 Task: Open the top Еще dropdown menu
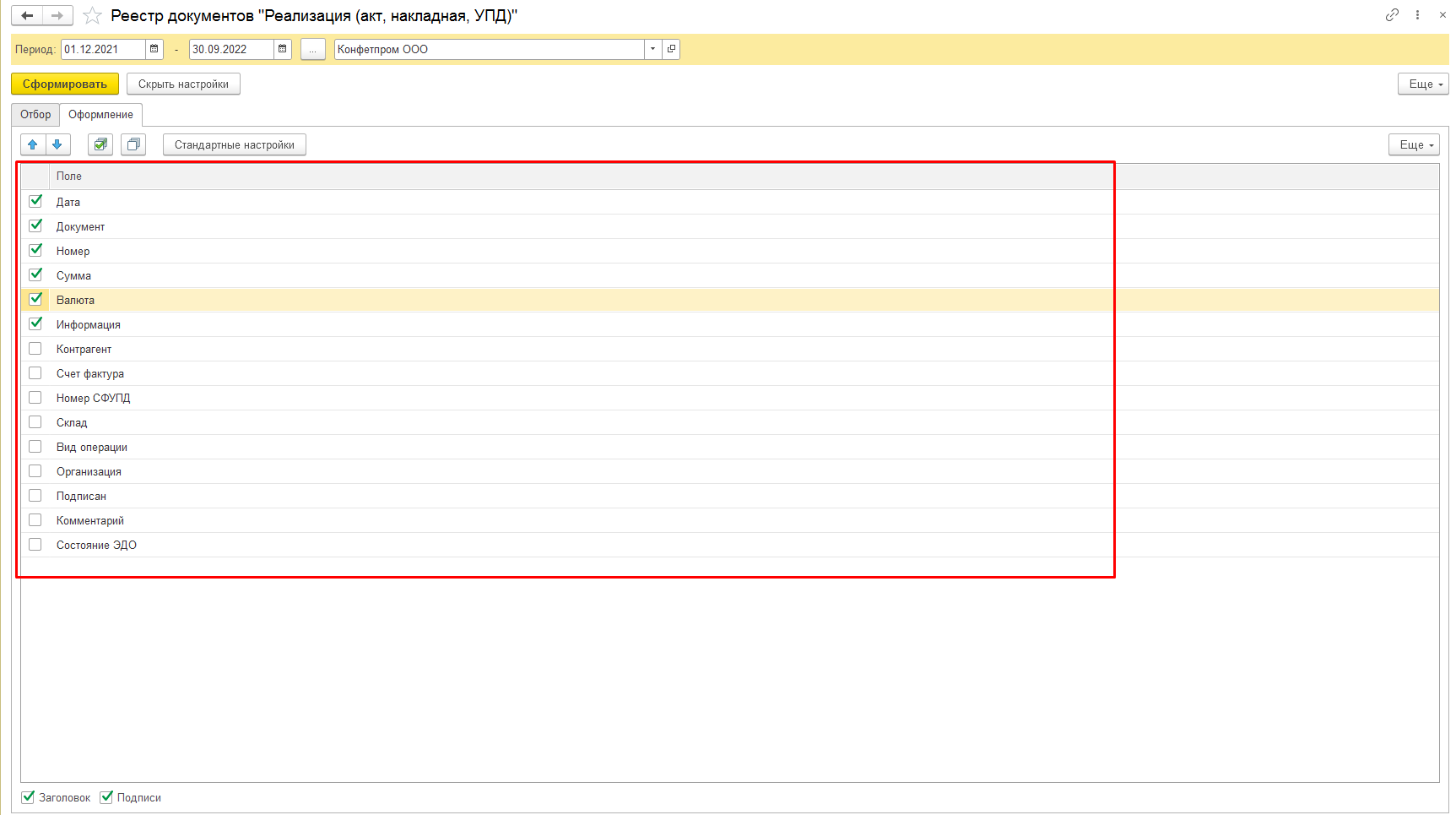click(x=1423, y=84)
